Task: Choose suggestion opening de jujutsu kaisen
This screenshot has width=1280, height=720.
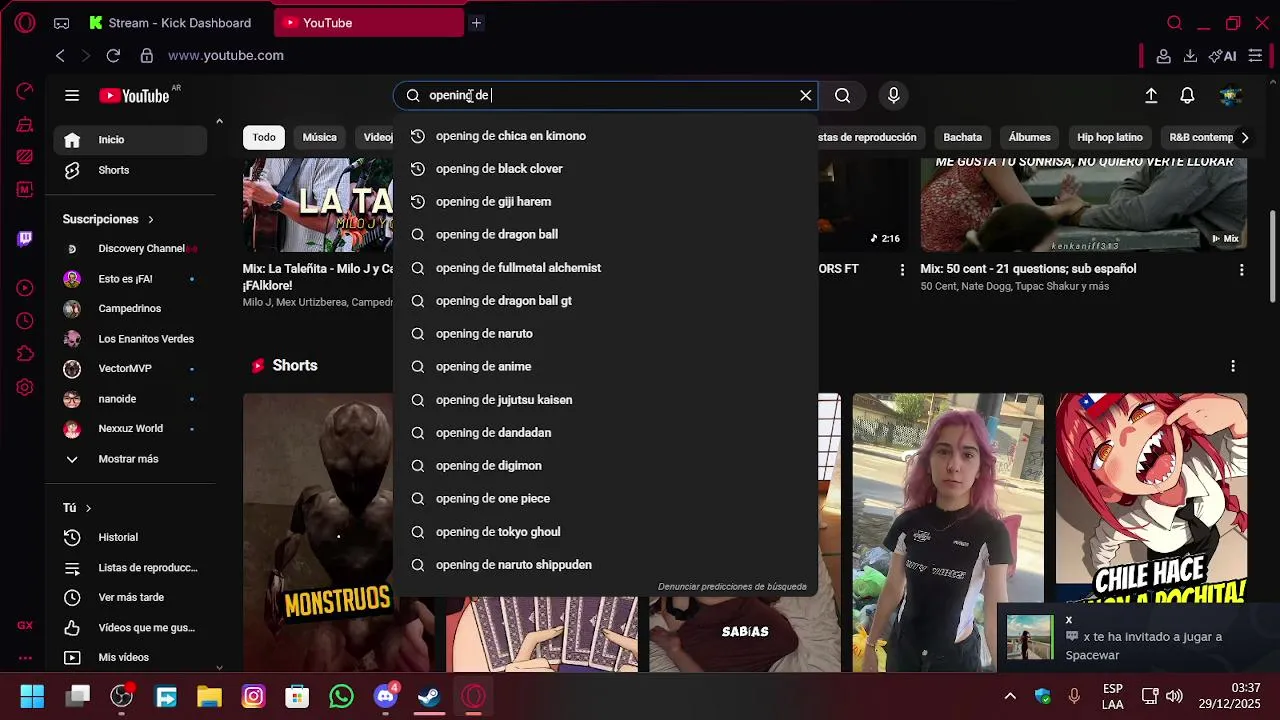Action: [605, 400]
